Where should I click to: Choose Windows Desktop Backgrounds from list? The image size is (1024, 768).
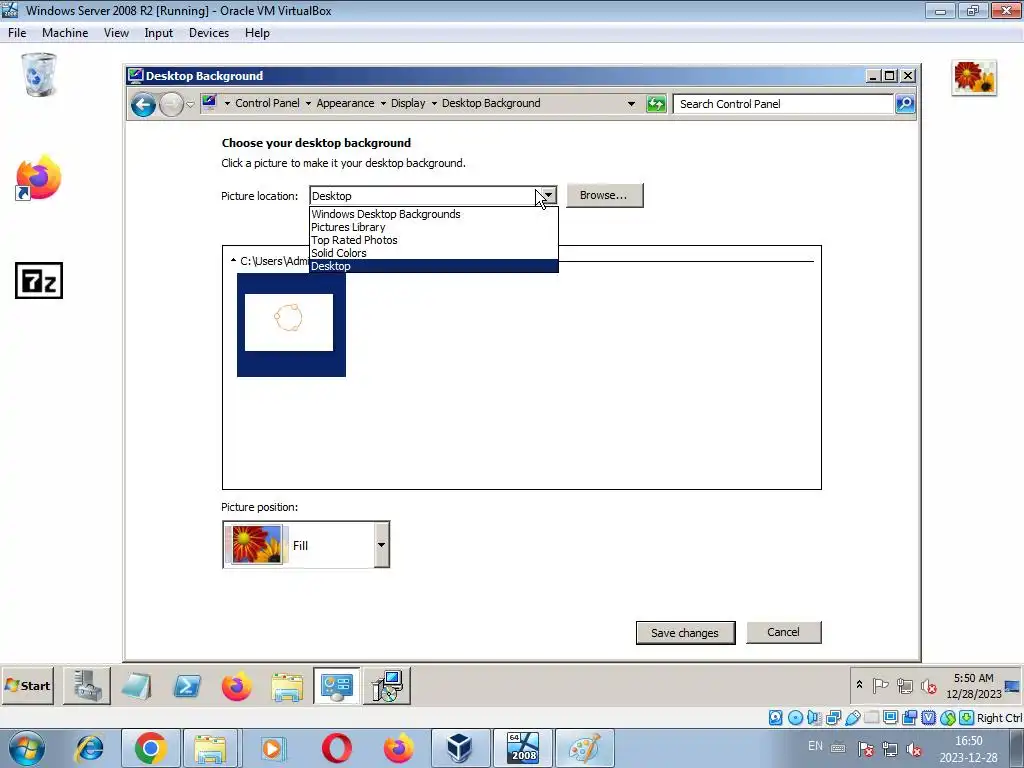point(434,214)
